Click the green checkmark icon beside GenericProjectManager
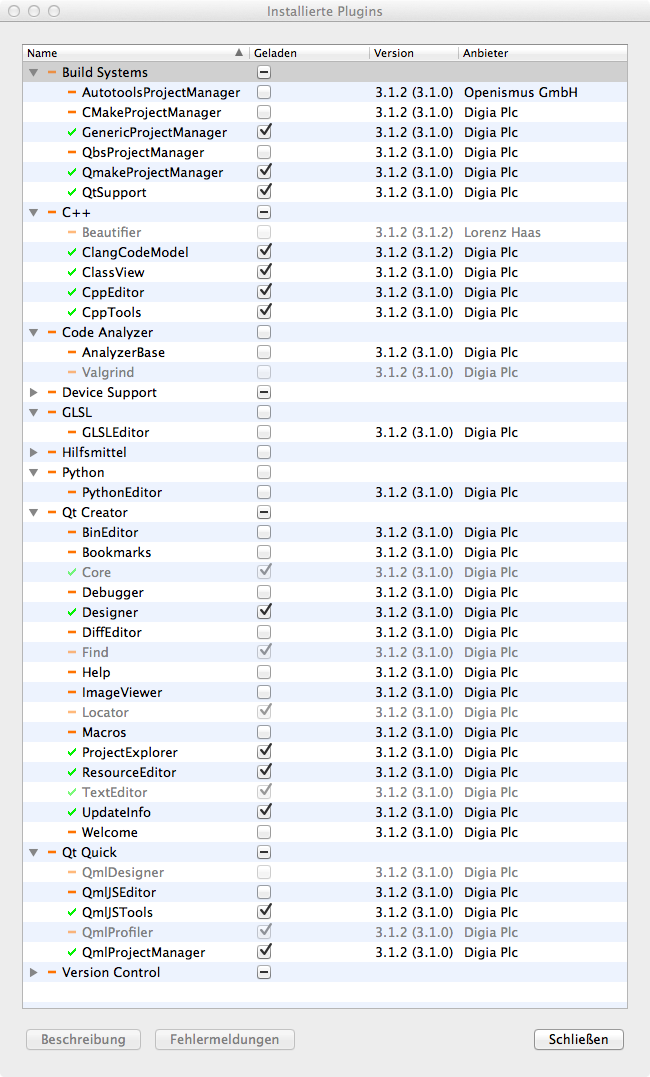 71,132
